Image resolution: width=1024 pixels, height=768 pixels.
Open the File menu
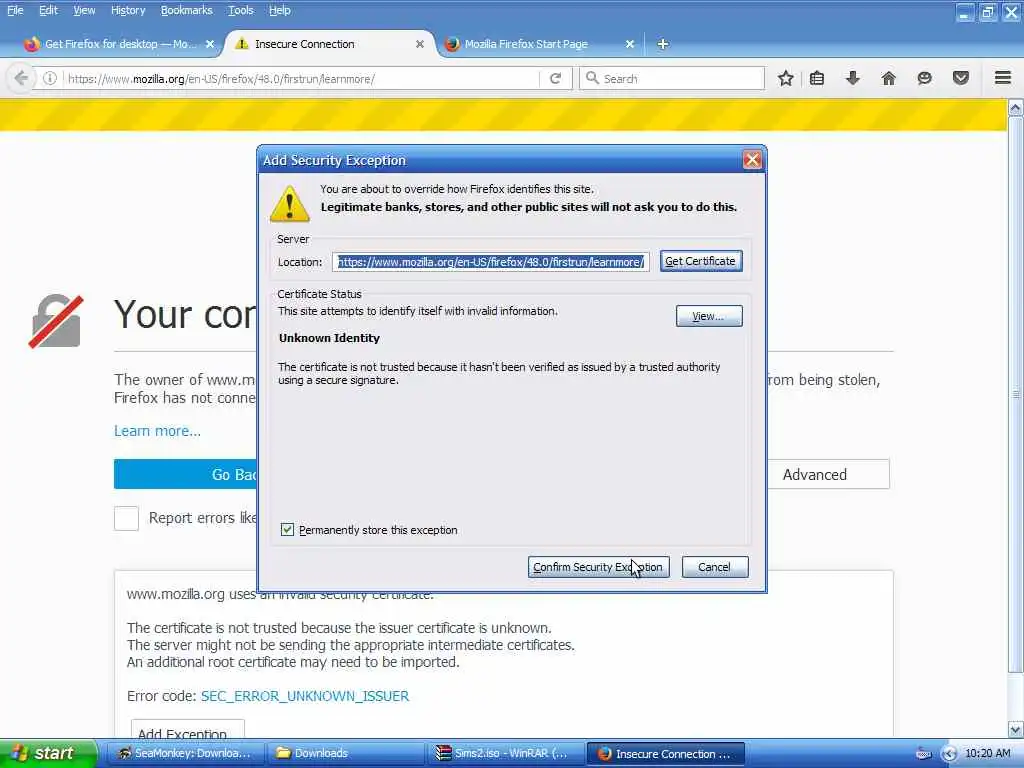tap(15, 10)
